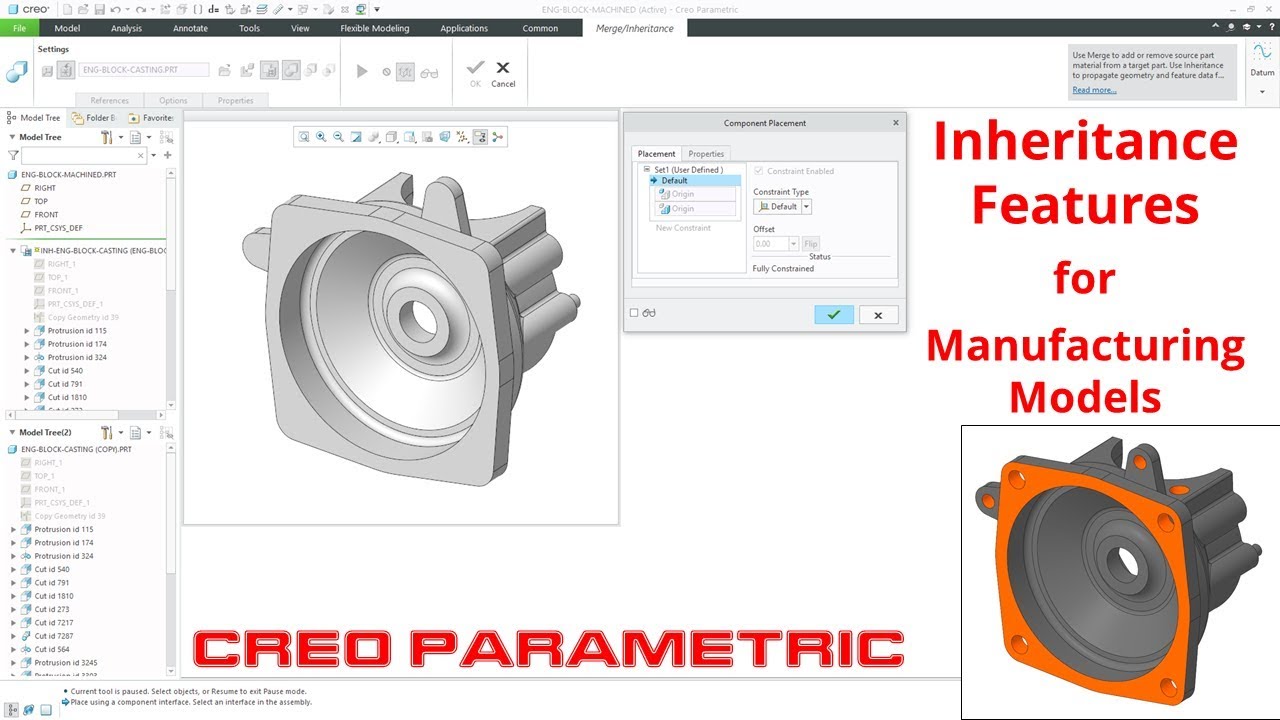Expand Cut id 540 in upper Model Tree

[x=27, y=370]
